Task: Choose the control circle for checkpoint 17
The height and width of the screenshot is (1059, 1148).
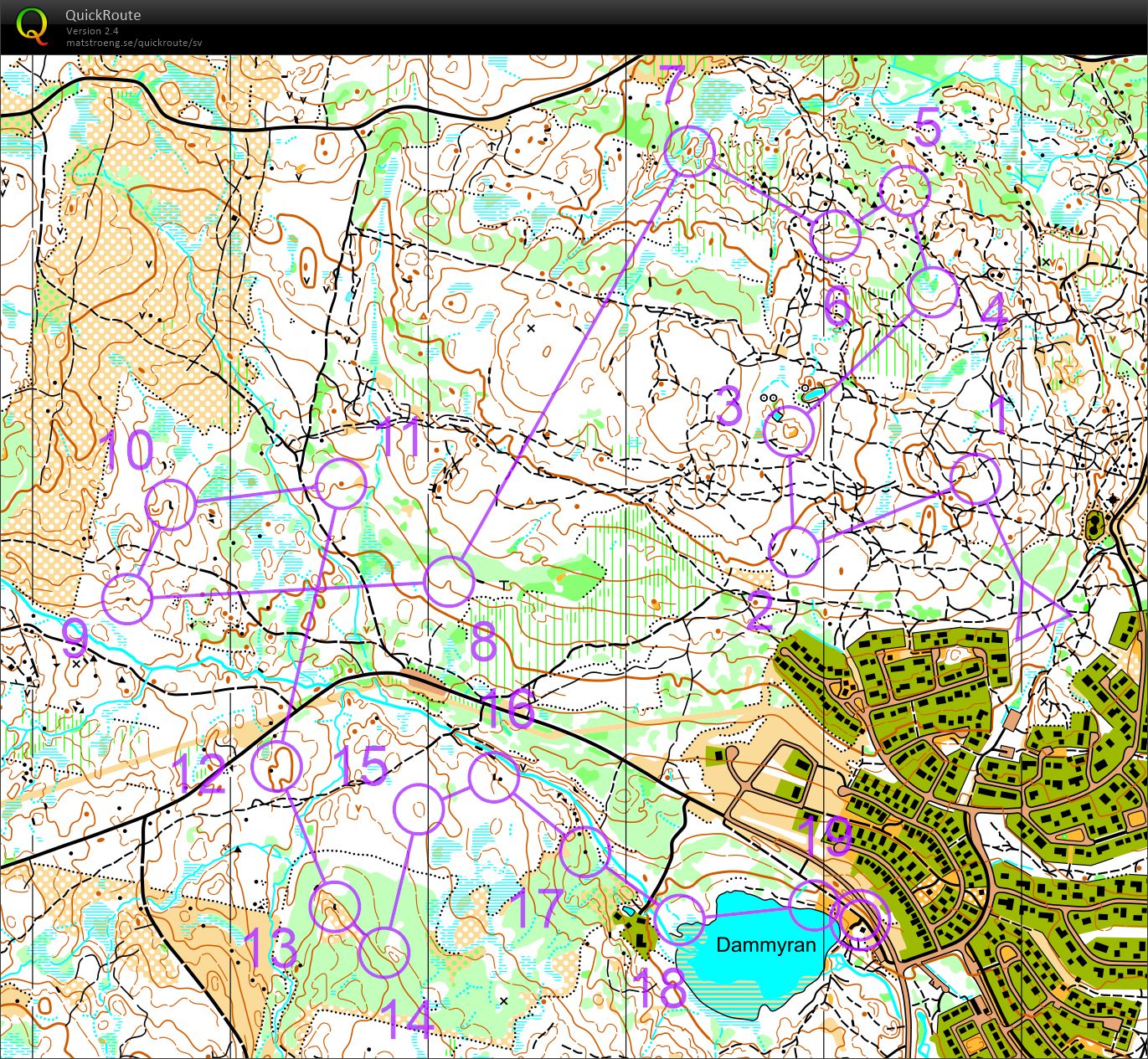Action: (x=584, y=851)
